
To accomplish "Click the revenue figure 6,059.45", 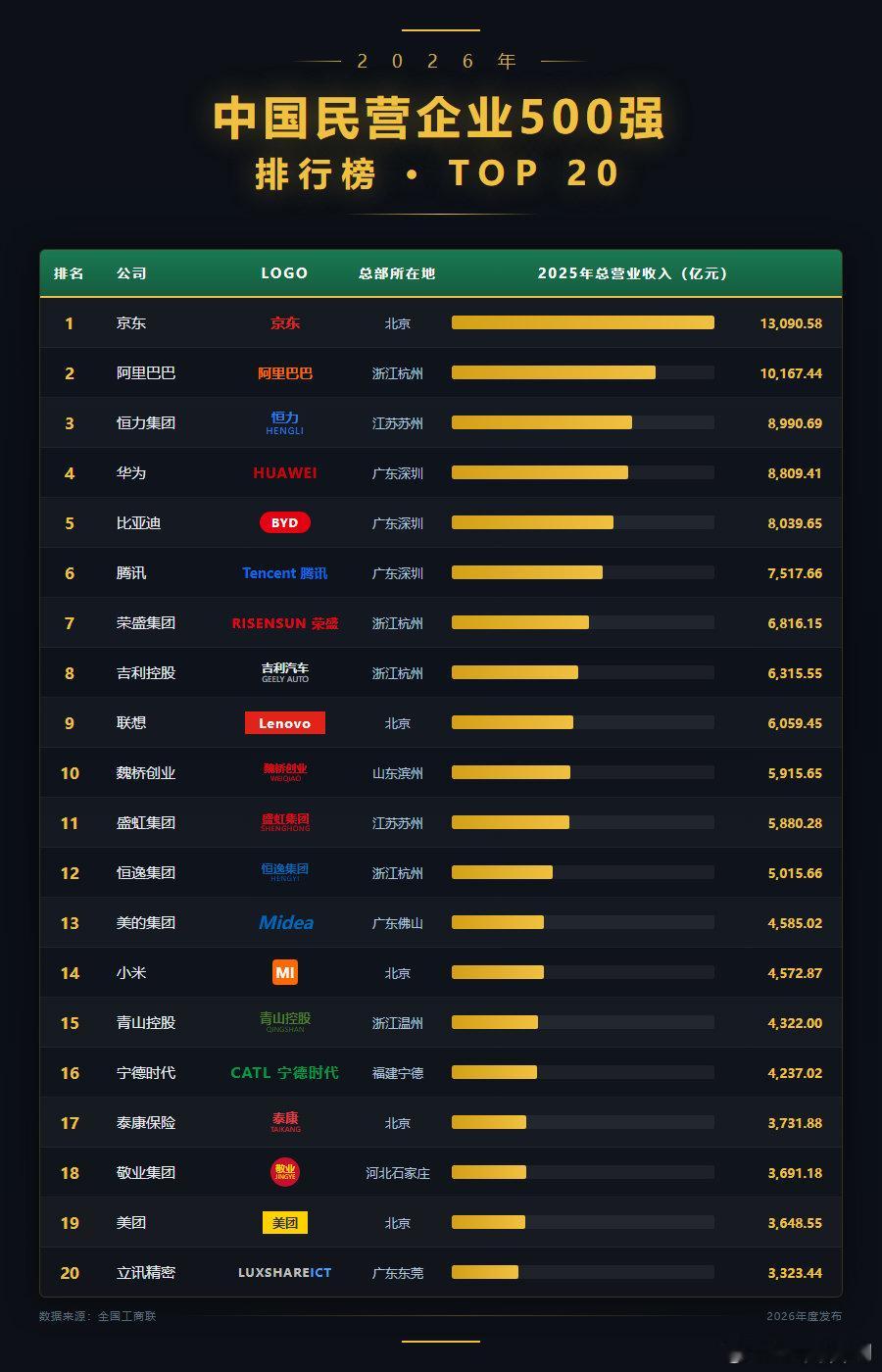I will tap(795, 723).
